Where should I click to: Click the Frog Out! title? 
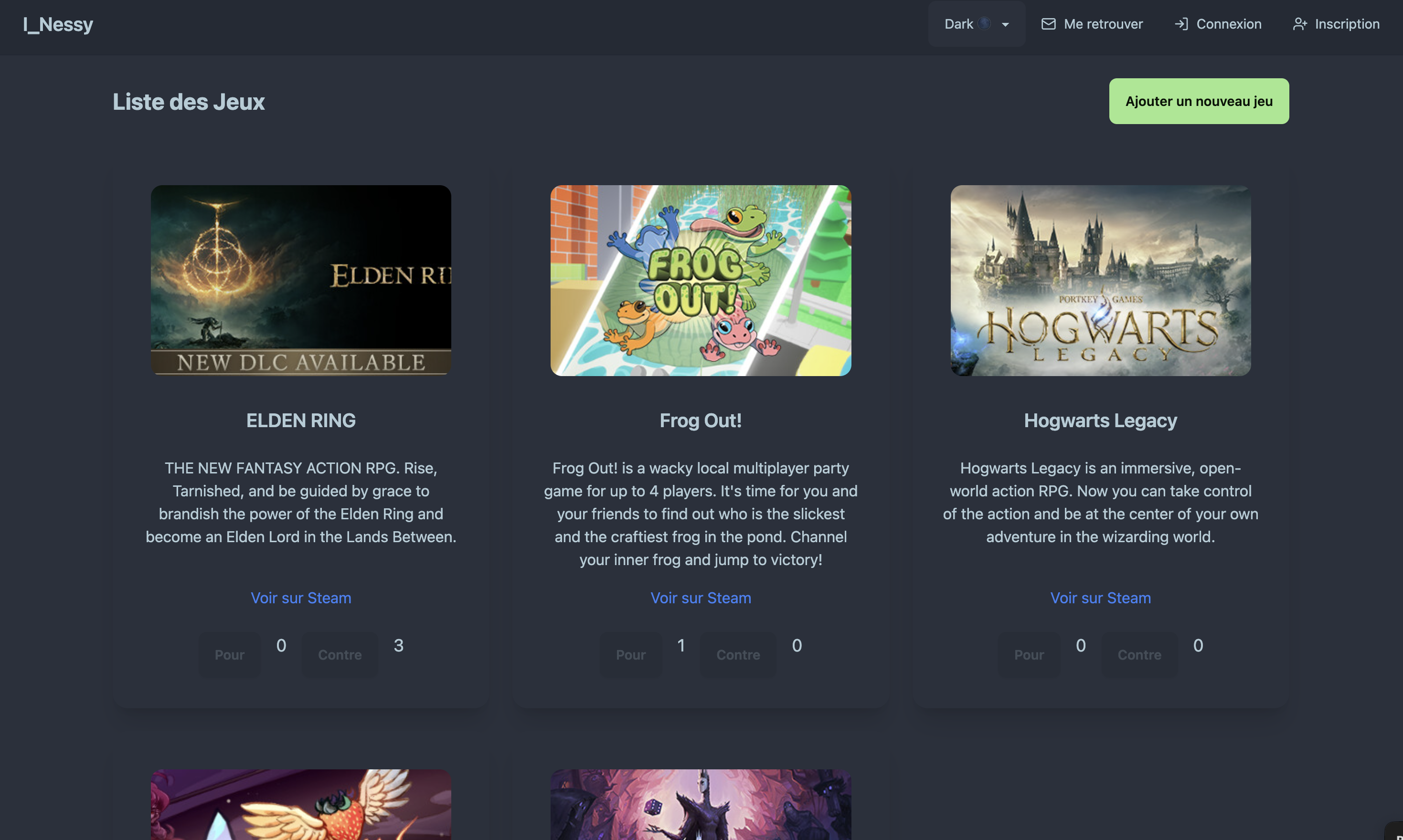click(701, 420)
